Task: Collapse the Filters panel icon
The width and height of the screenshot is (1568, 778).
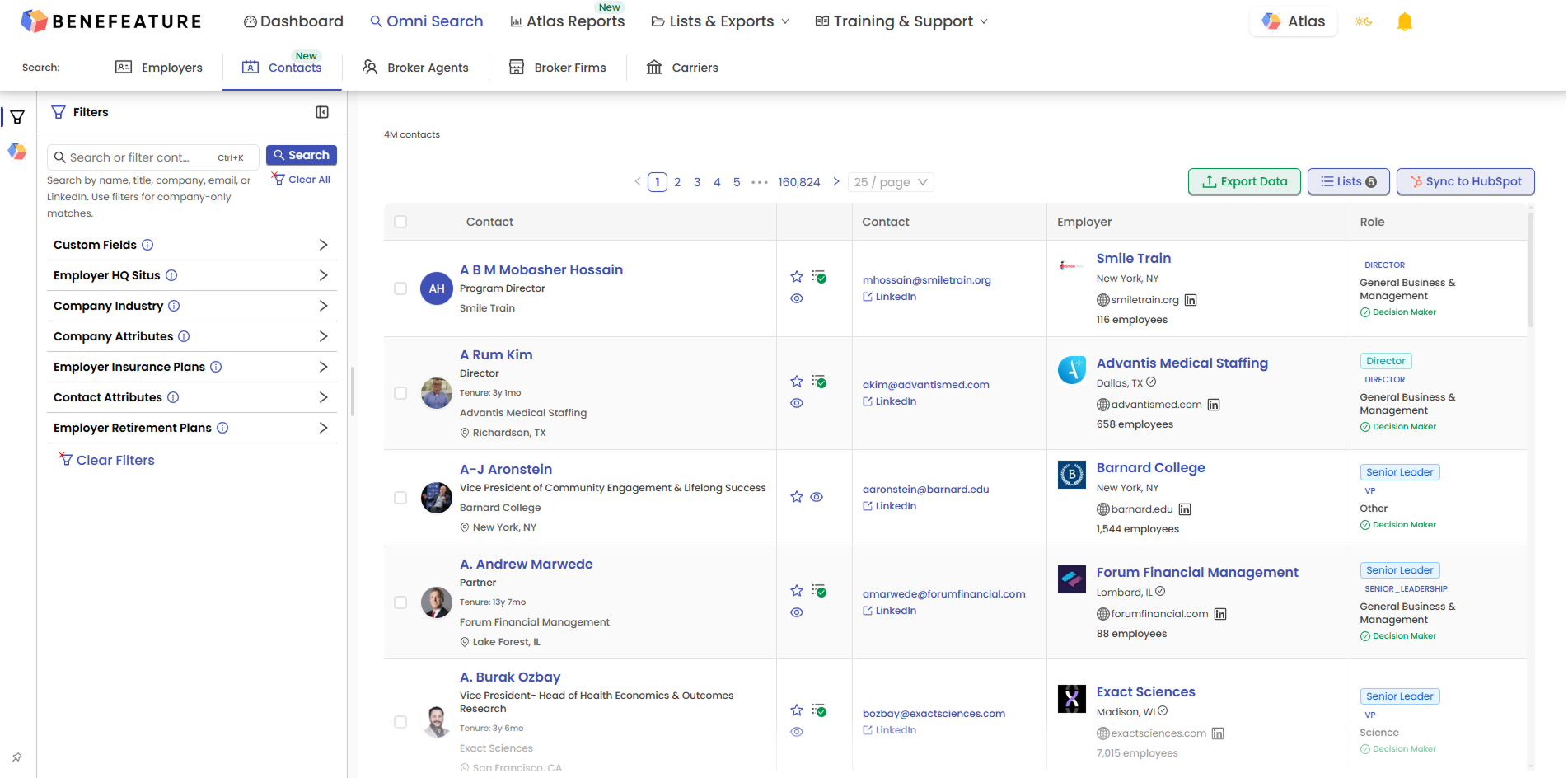Action: tap(322, 112)
